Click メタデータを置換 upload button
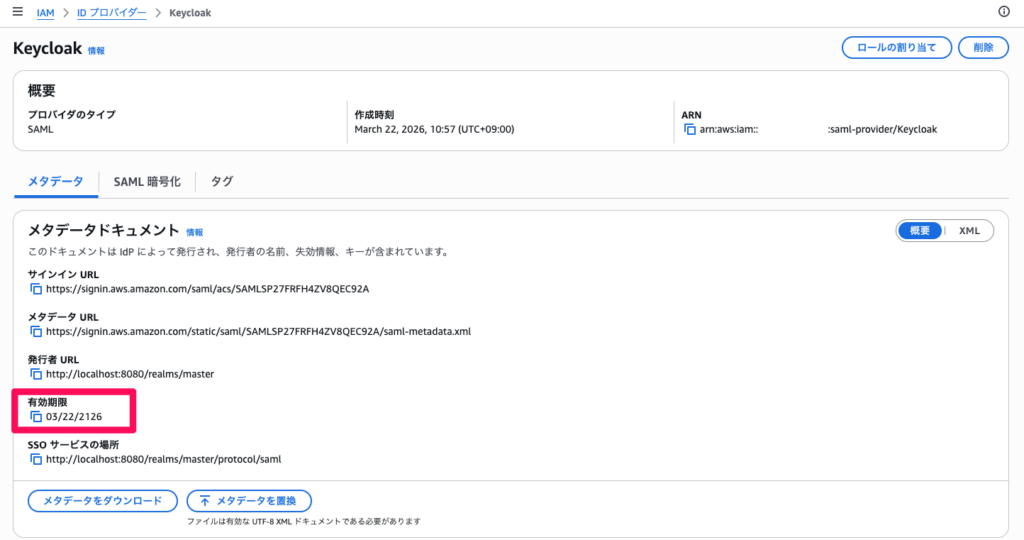Viewport: 1024px width, 540px height. (249, 500)
